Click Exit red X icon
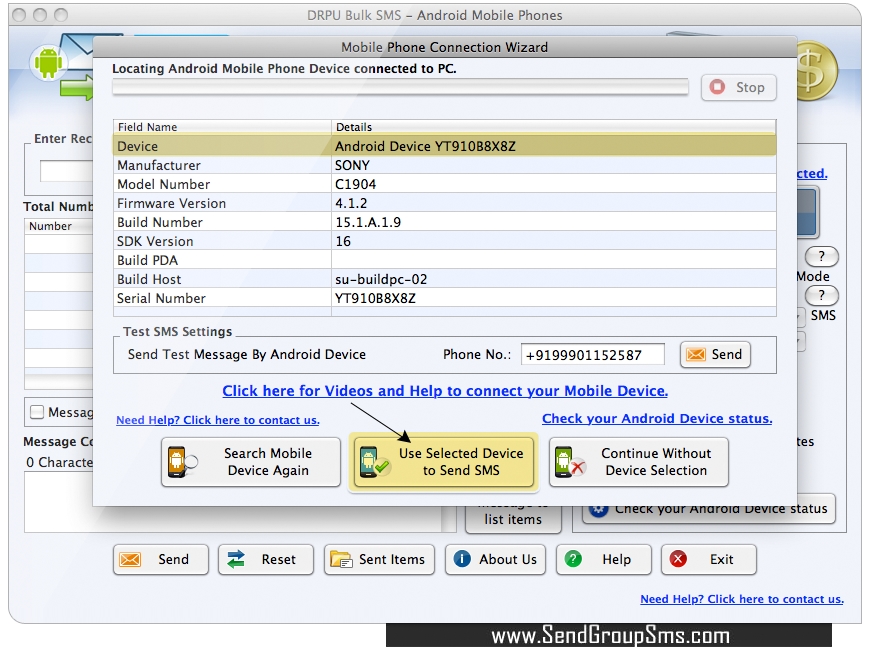Image resolution: width=870 pixels, height=649 pixels. 678,559
